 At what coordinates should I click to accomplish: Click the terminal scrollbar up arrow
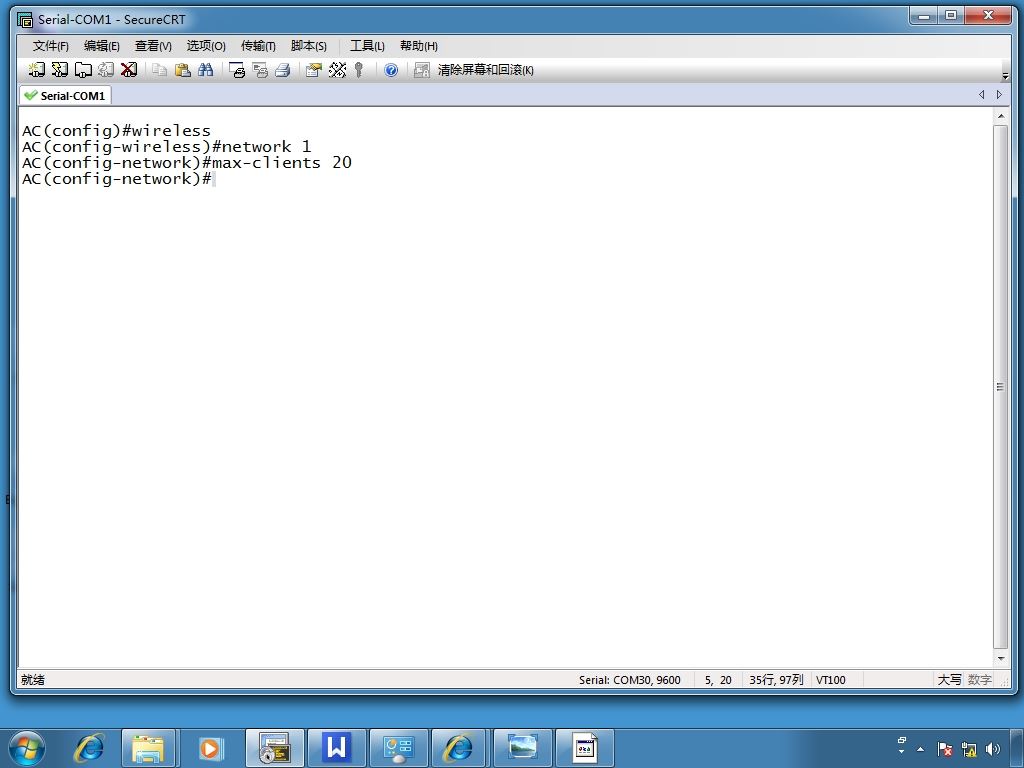point(1000,116)
